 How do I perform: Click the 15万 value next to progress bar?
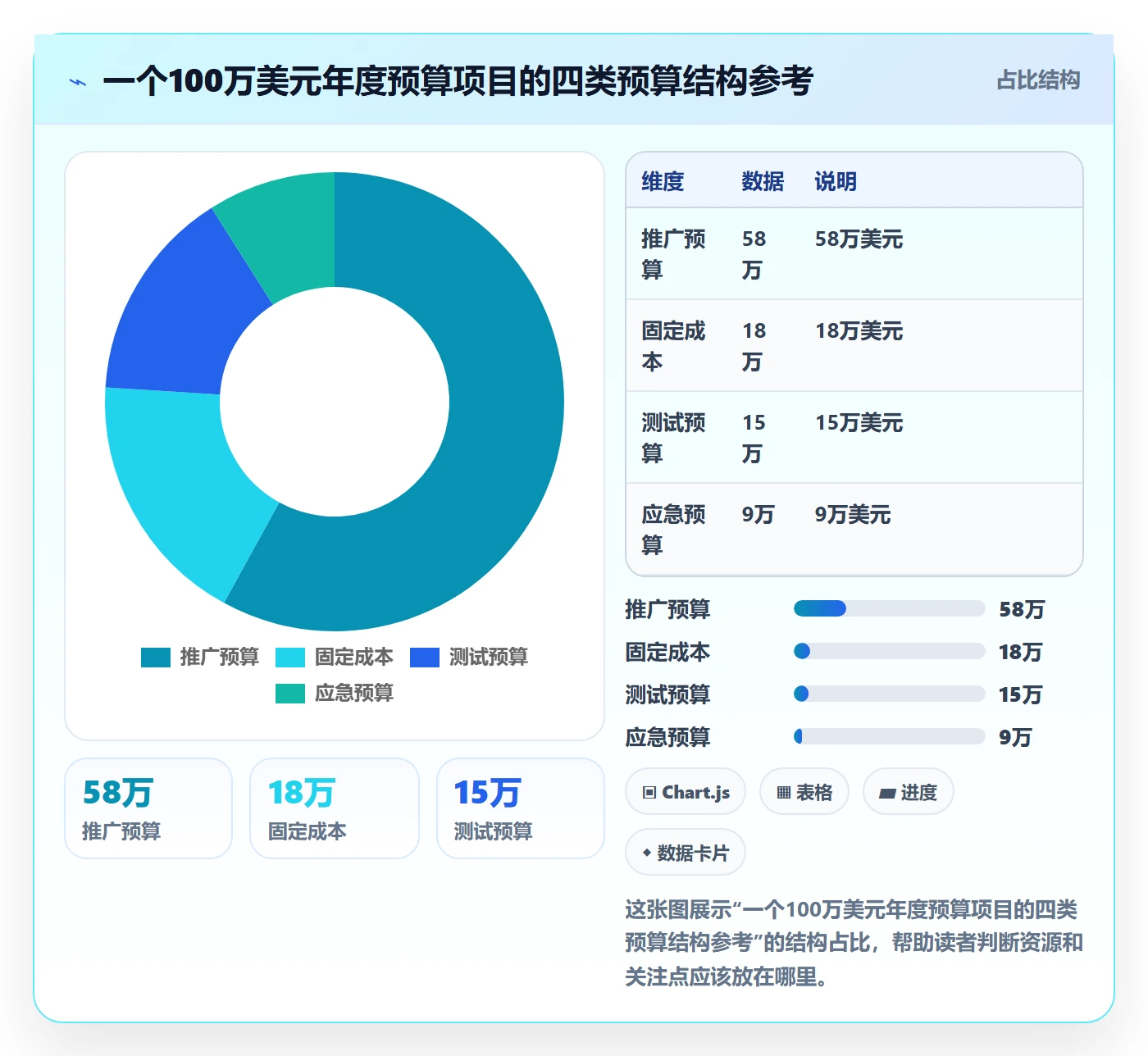[1020, 695]
